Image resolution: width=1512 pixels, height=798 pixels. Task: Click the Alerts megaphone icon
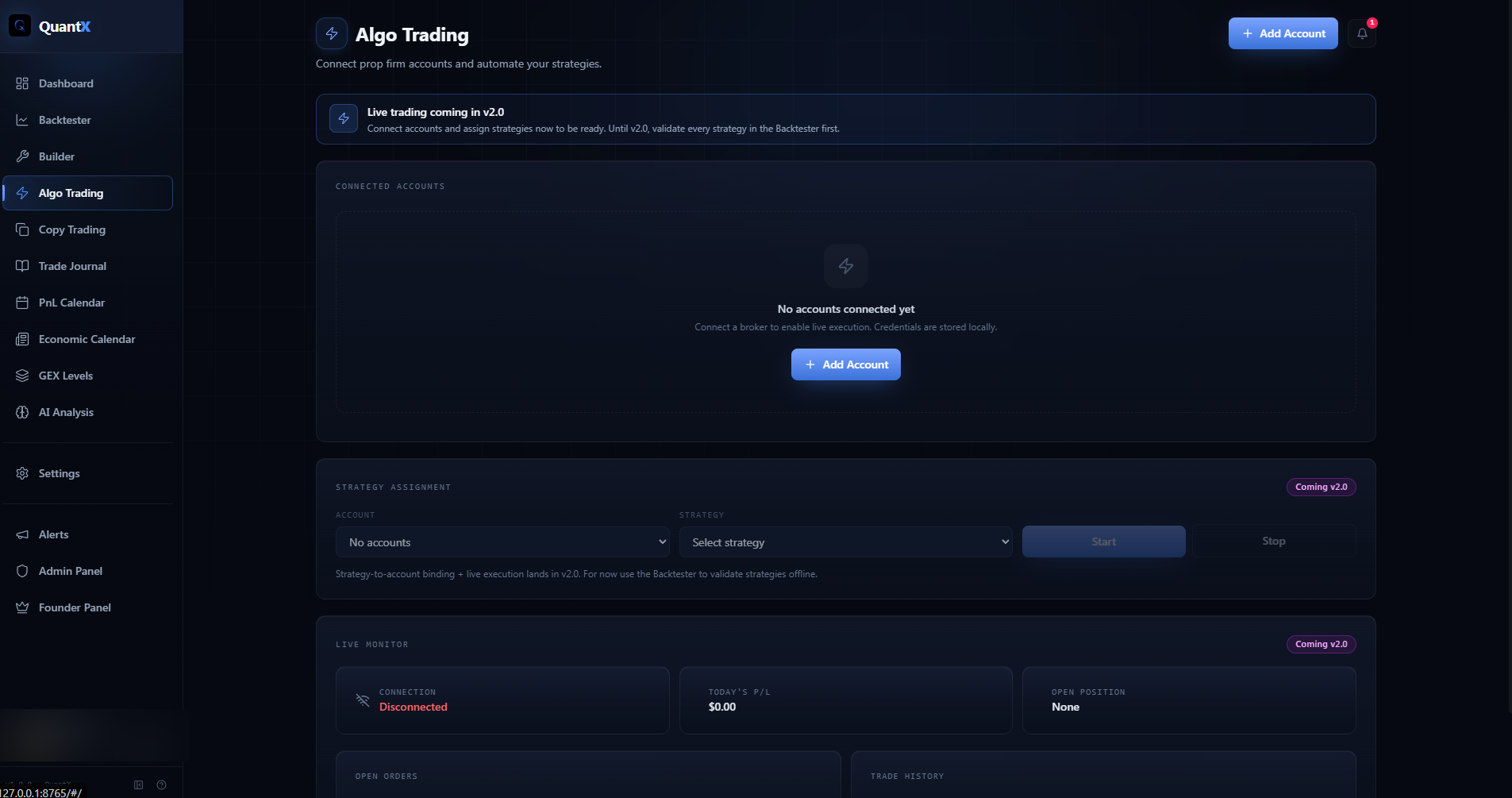click(x=22, y=534)
